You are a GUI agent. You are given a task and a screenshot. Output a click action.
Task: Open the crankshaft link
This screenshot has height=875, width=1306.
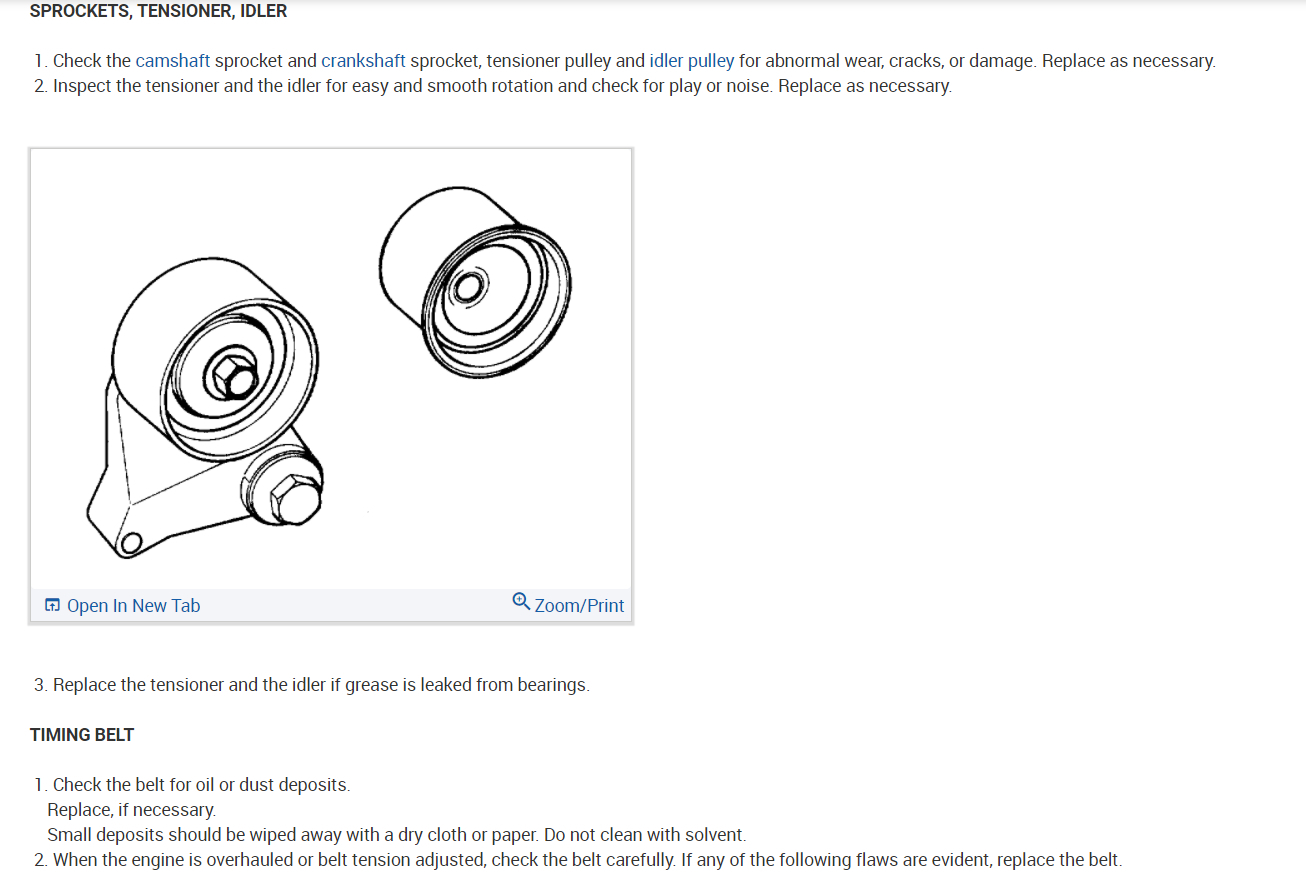[x=363, y=61]
